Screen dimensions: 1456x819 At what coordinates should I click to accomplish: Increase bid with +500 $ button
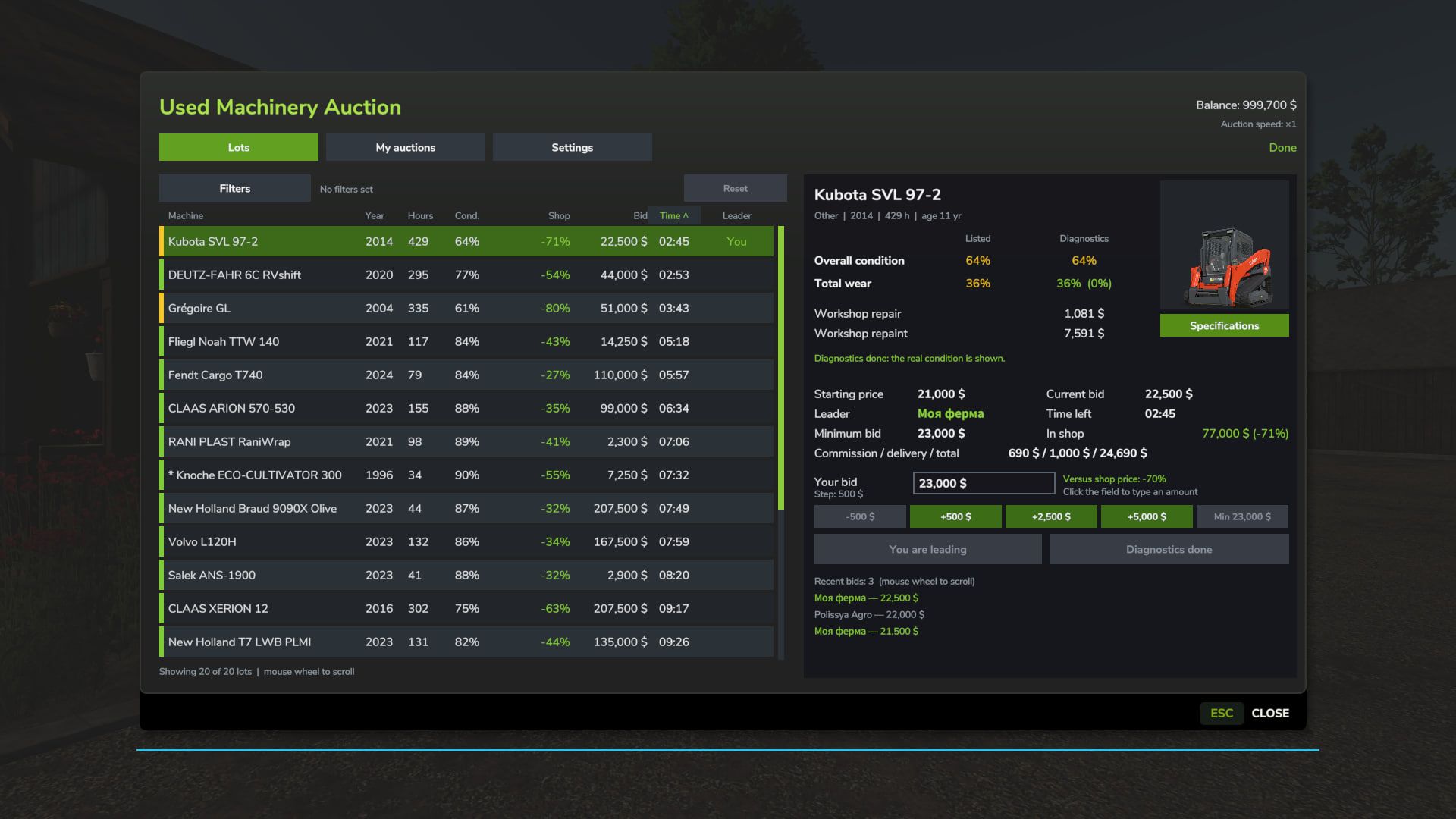955,516
